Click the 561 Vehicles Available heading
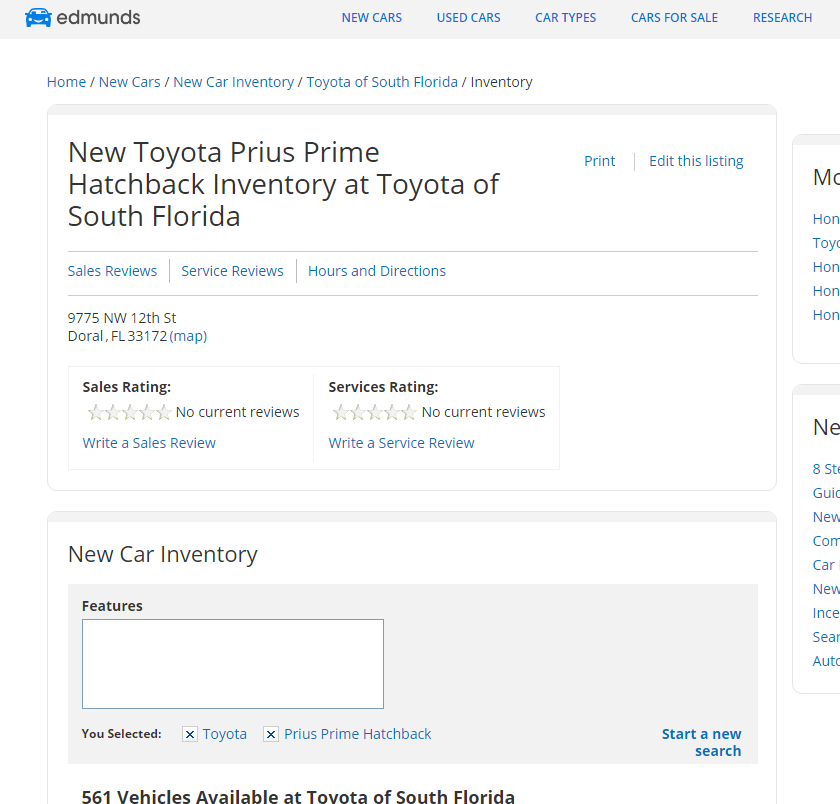The image size is (840, 804). [x=298, y=796]
